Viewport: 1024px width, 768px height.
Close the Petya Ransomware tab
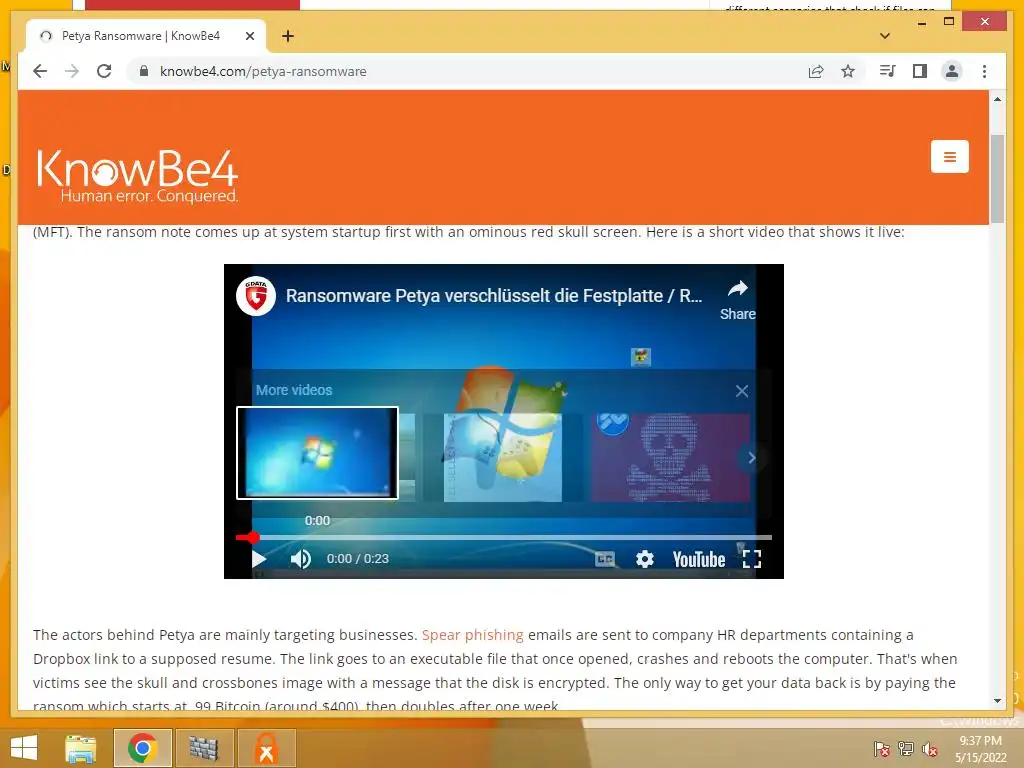pos(249,36)
